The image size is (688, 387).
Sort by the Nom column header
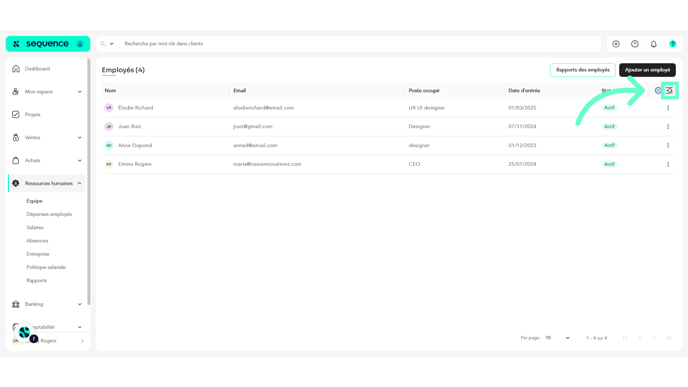(110, 90)
